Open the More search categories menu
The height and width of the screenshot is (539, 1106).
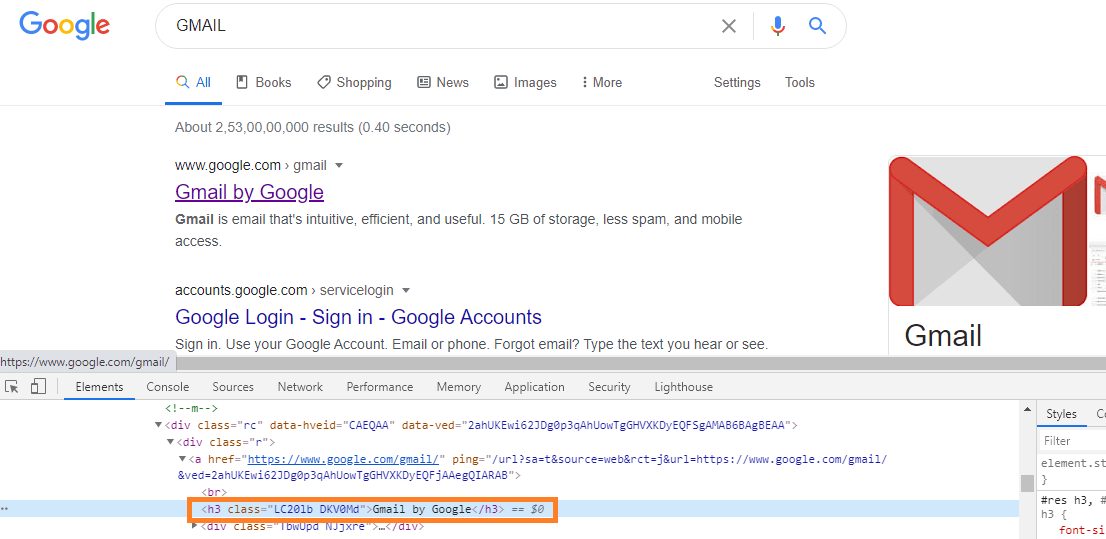click(601, 83)
